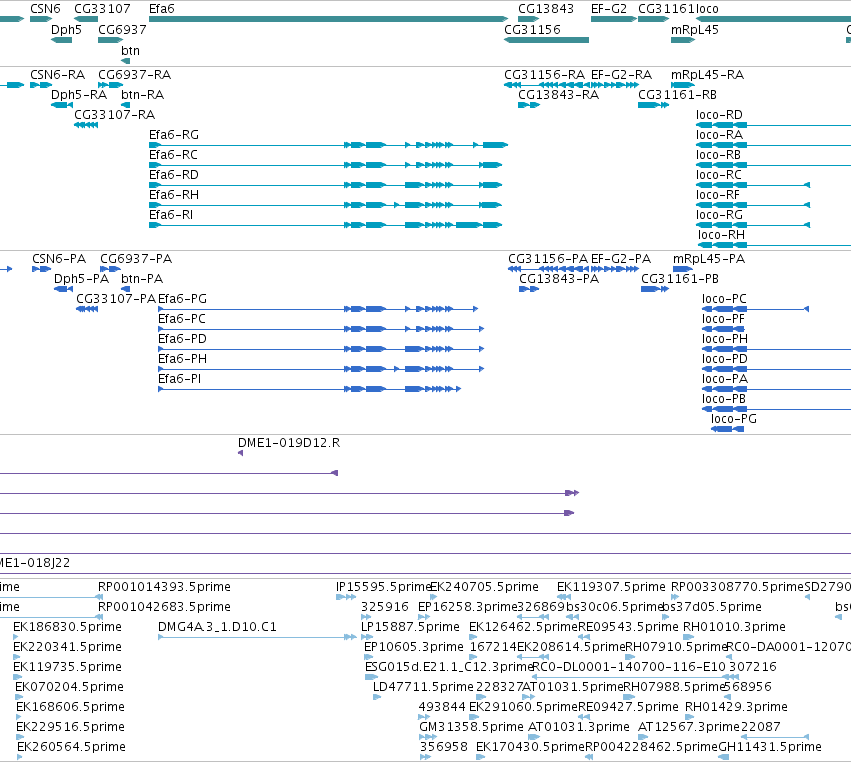Viewport: 851px width, 762px height.
Task: Open the loco-PG protein label
Action: tap(734, 418)
